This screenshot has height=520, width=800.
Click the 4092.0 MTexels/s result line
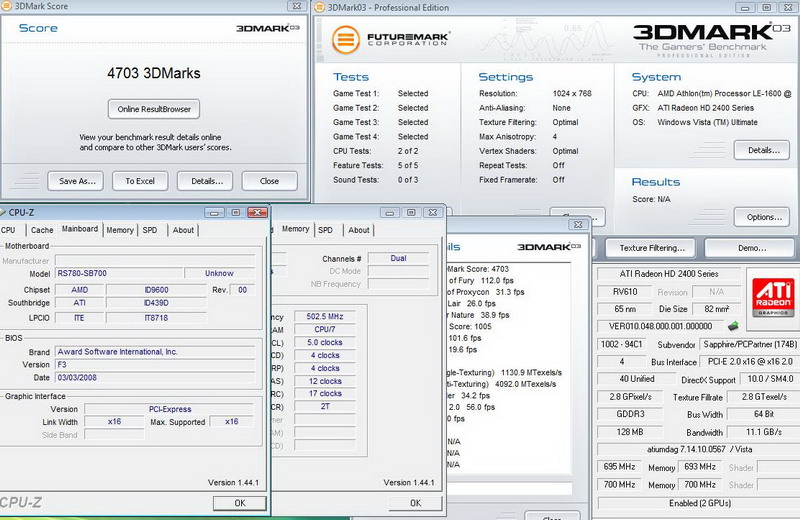502,384
